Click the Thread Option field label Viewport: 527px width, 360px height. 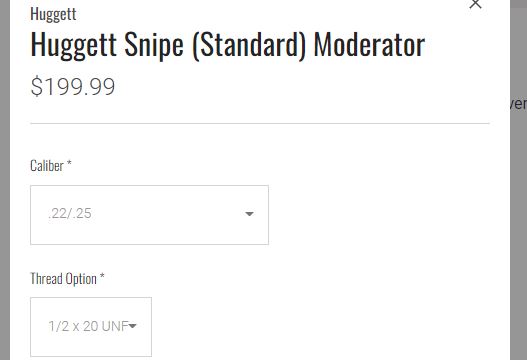point(64,279)
